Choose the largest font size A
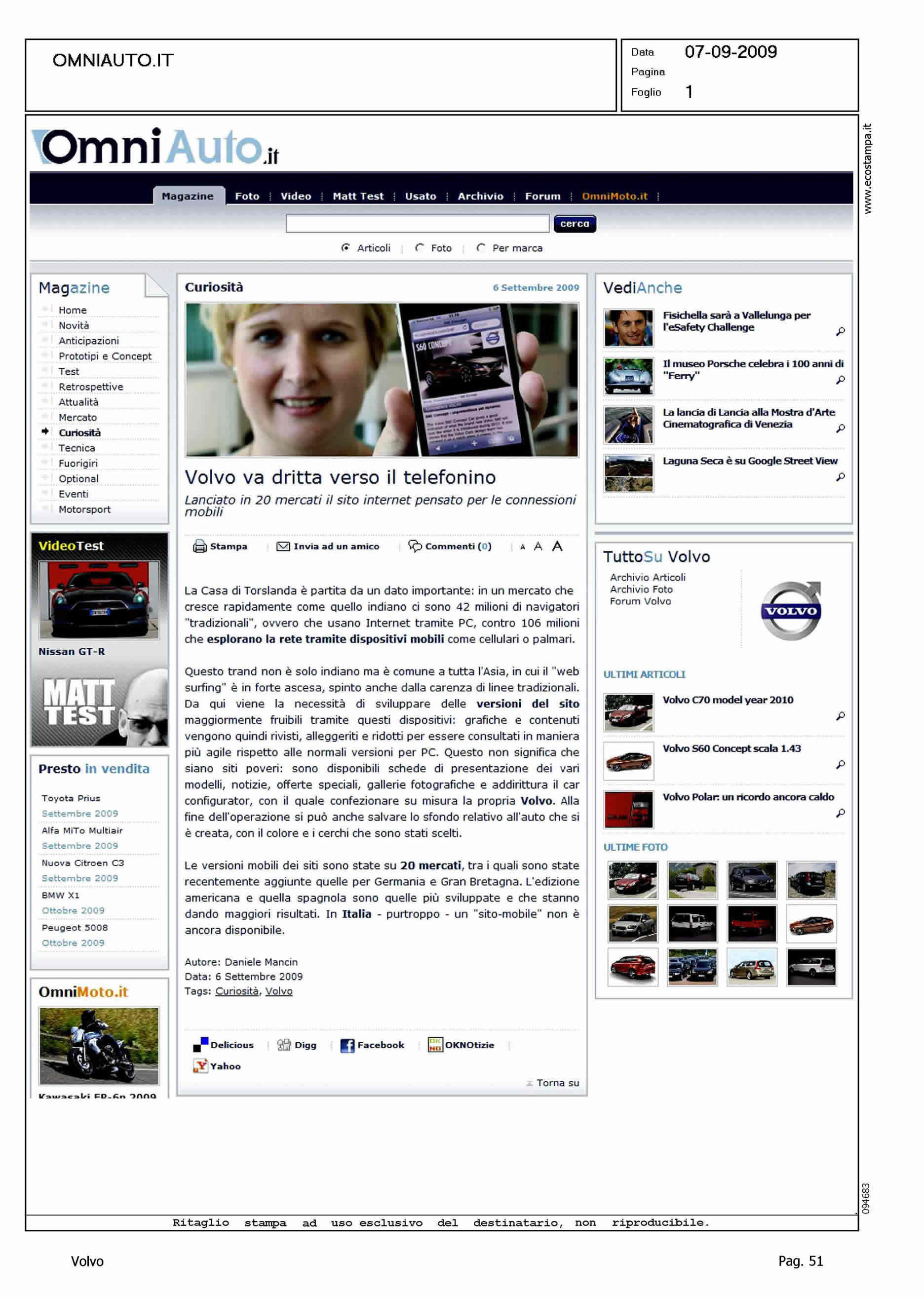The width and height of the screenshot is (924, 1297). tap(557, 547)
